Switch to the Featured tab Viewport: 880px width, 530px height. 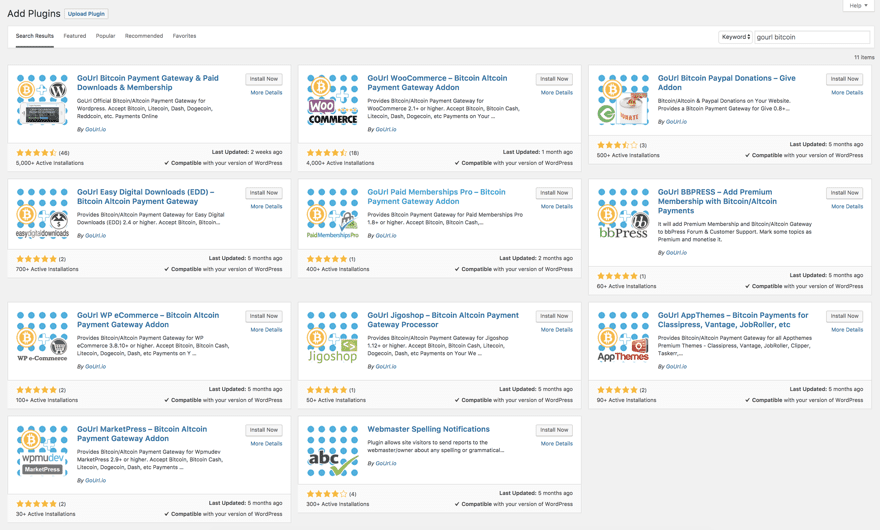[75, 36]
